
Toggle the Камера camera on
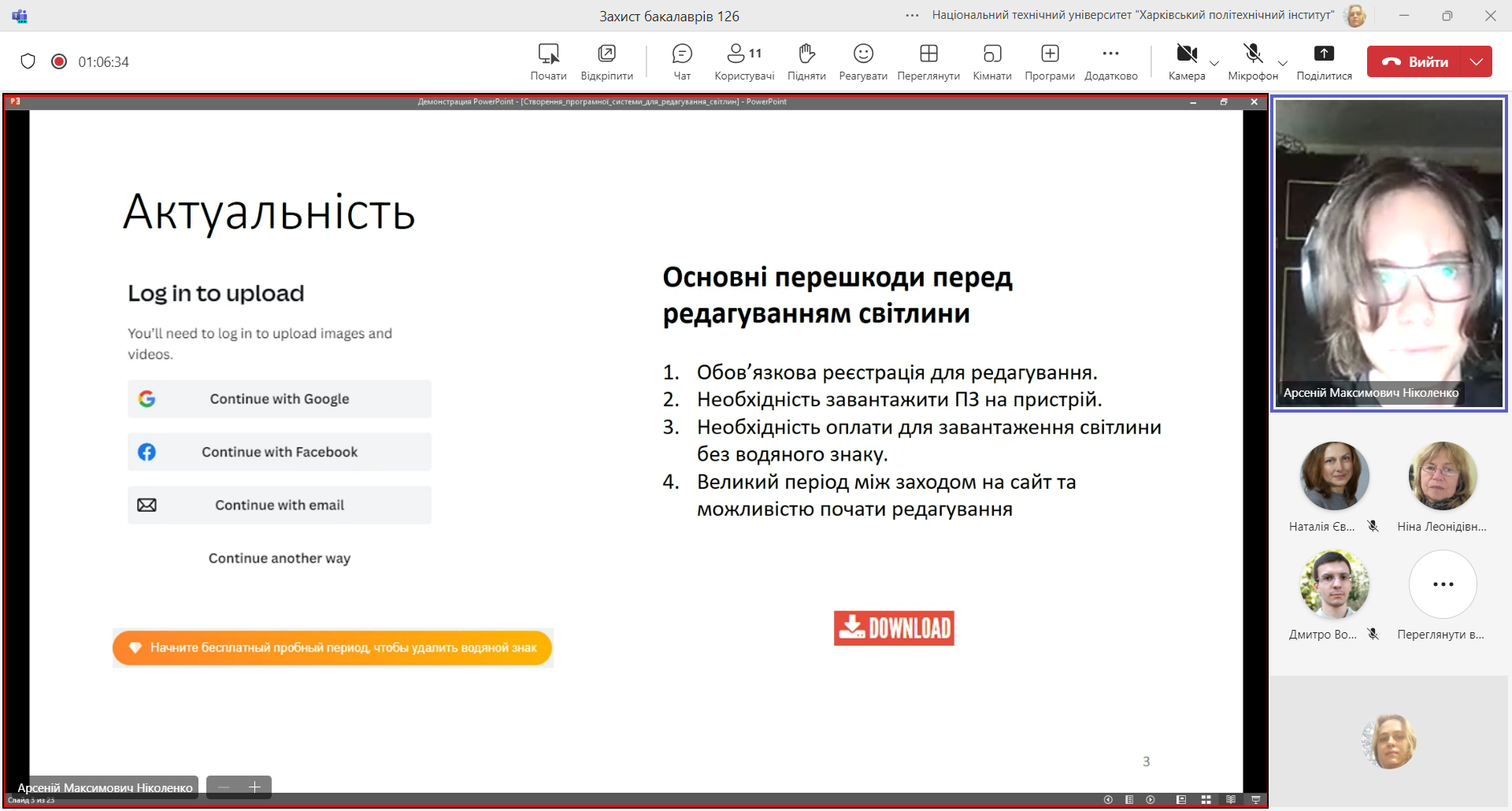(1186, 61)
